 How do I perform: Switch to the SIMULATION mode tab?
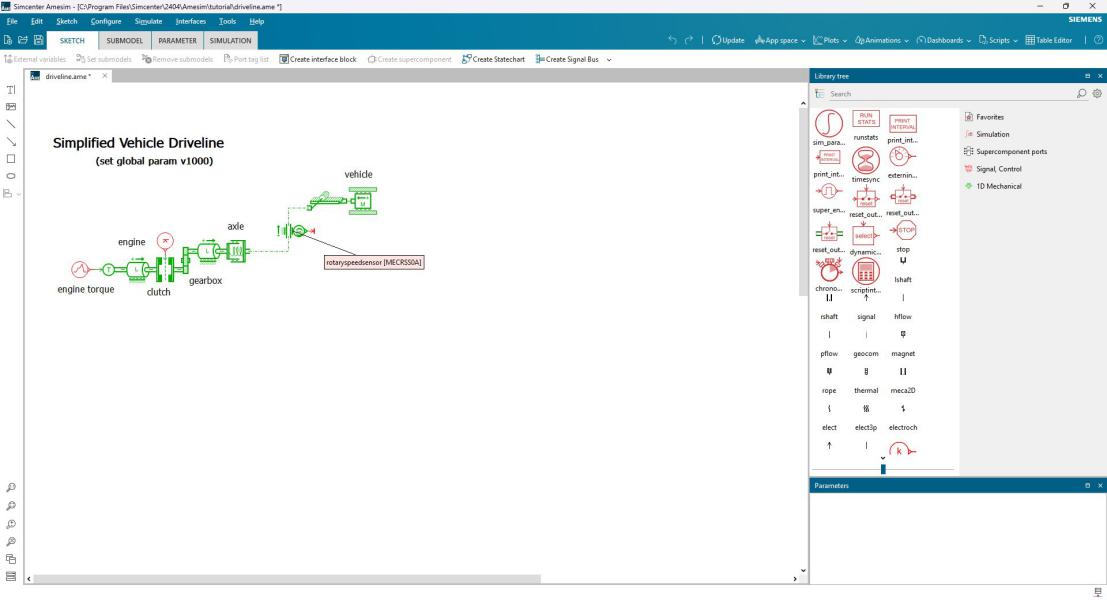[230, 40]
